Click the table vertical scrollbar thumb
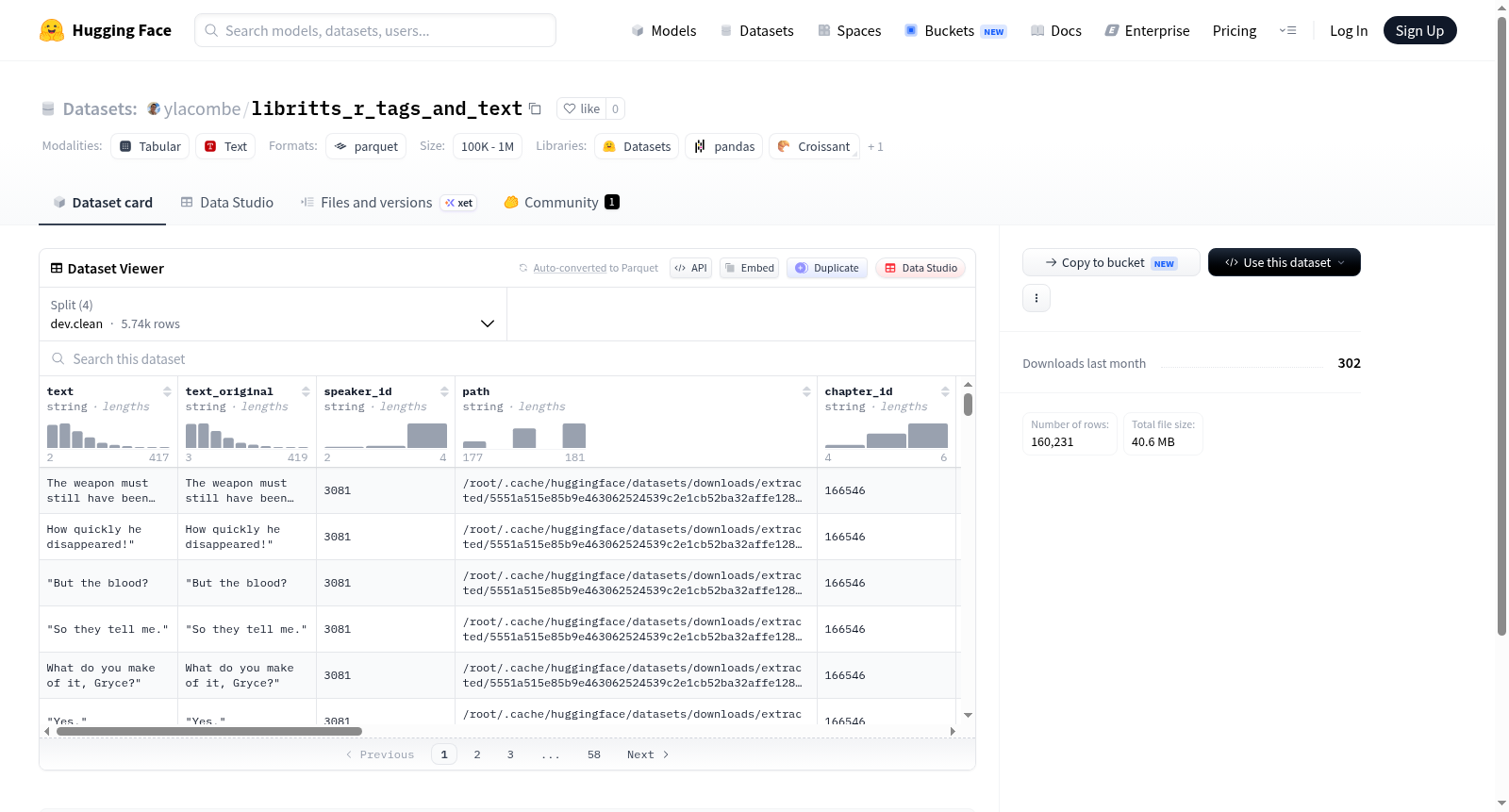This screenshot has width=1509, height=812. pos(968,405)
